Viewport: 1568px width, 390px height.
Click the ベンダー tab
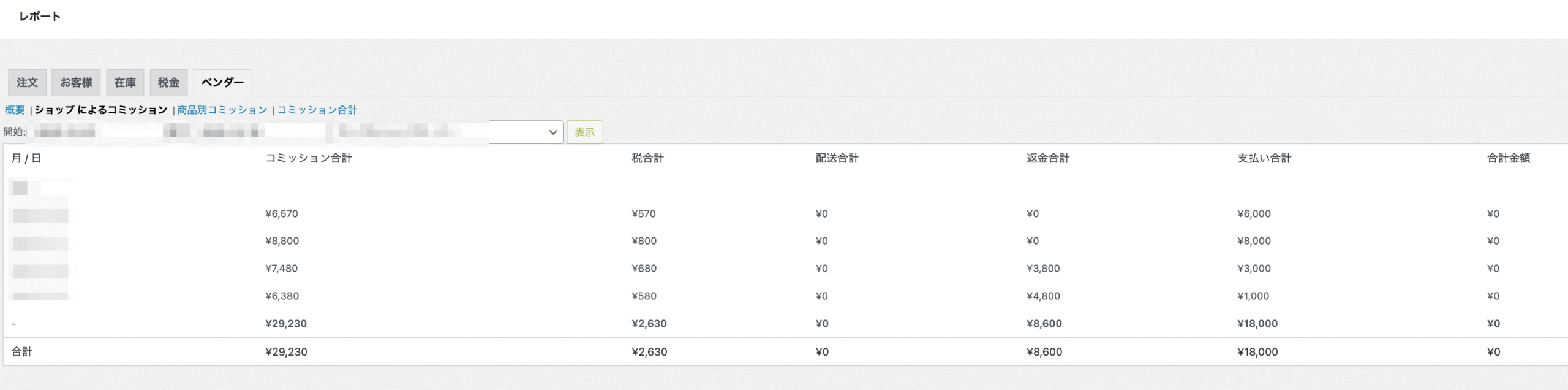click(222, 83)
